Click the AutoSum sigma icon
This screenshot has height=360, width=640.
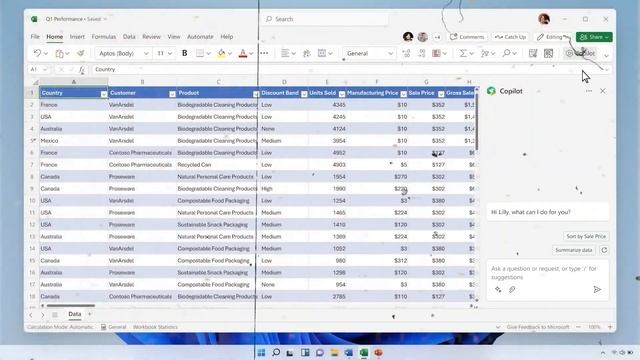[463, 53]
